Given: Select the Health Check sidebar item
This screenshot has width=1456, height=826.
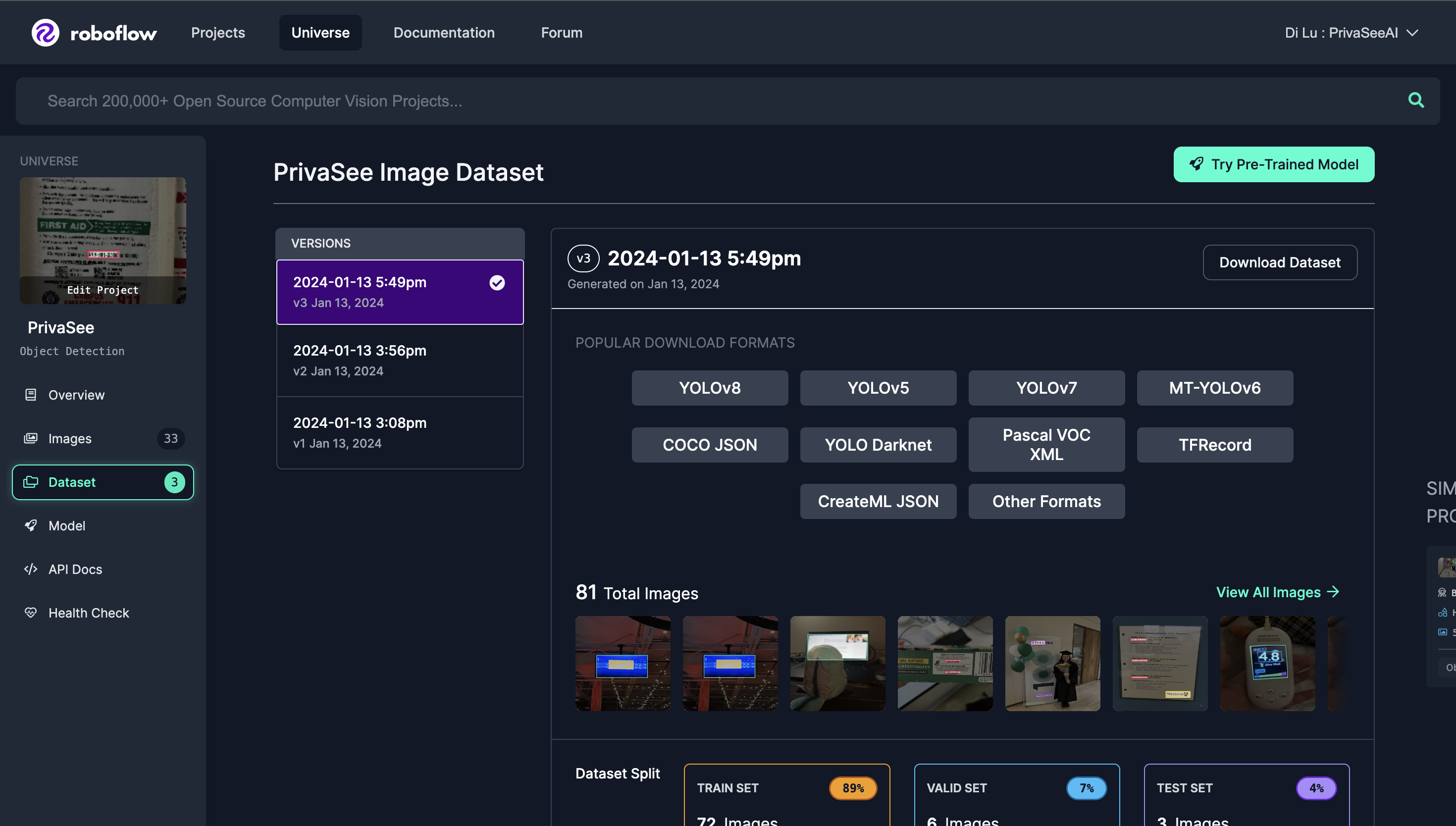Looking at the screenshot, I should pyautogui.click(x=103, y=613).
